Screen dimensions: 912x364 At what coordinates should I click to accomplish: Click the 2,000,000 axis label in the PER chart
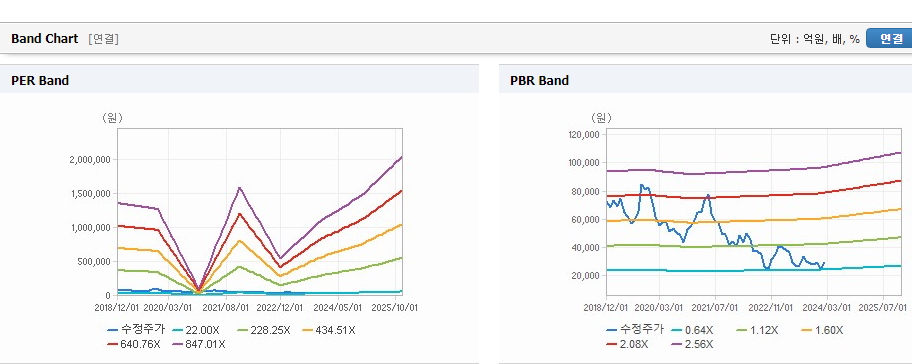[x=91, y=159]
